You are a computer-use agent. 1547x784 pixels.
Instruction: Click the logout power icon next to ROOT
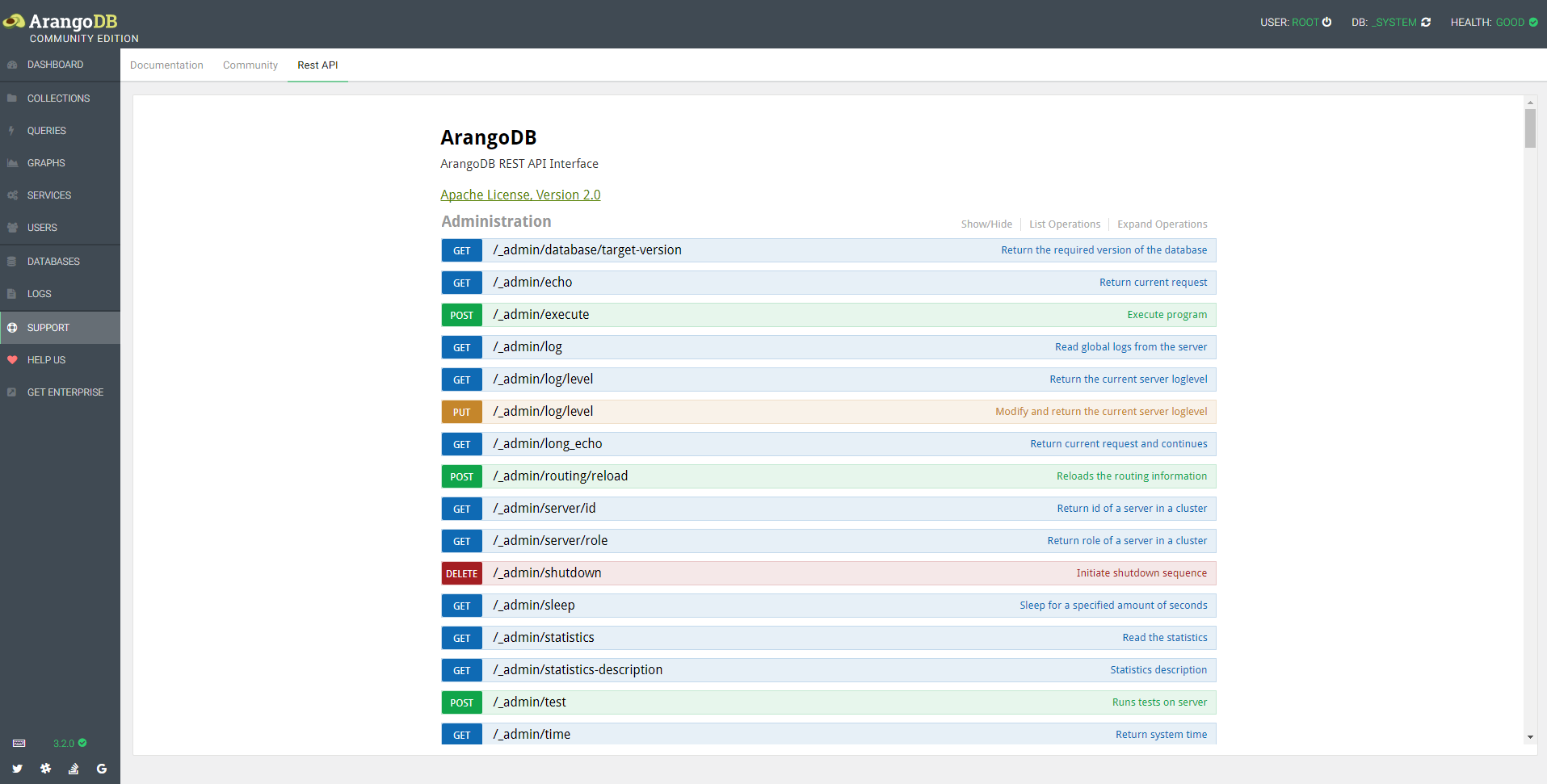pos(1326,22)
